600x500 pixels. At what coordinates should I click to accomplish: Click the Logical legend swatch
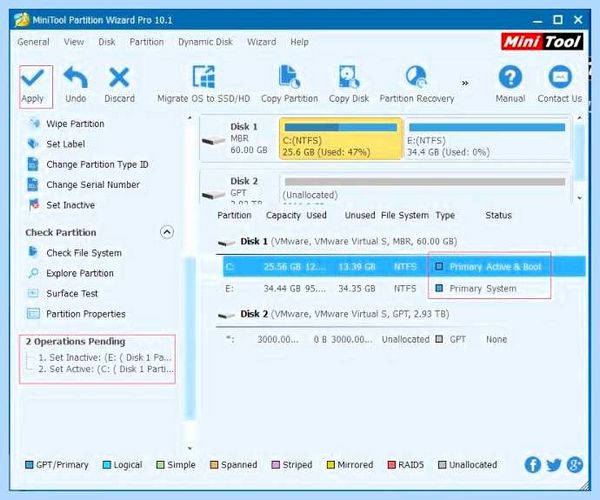pos(107,465)
